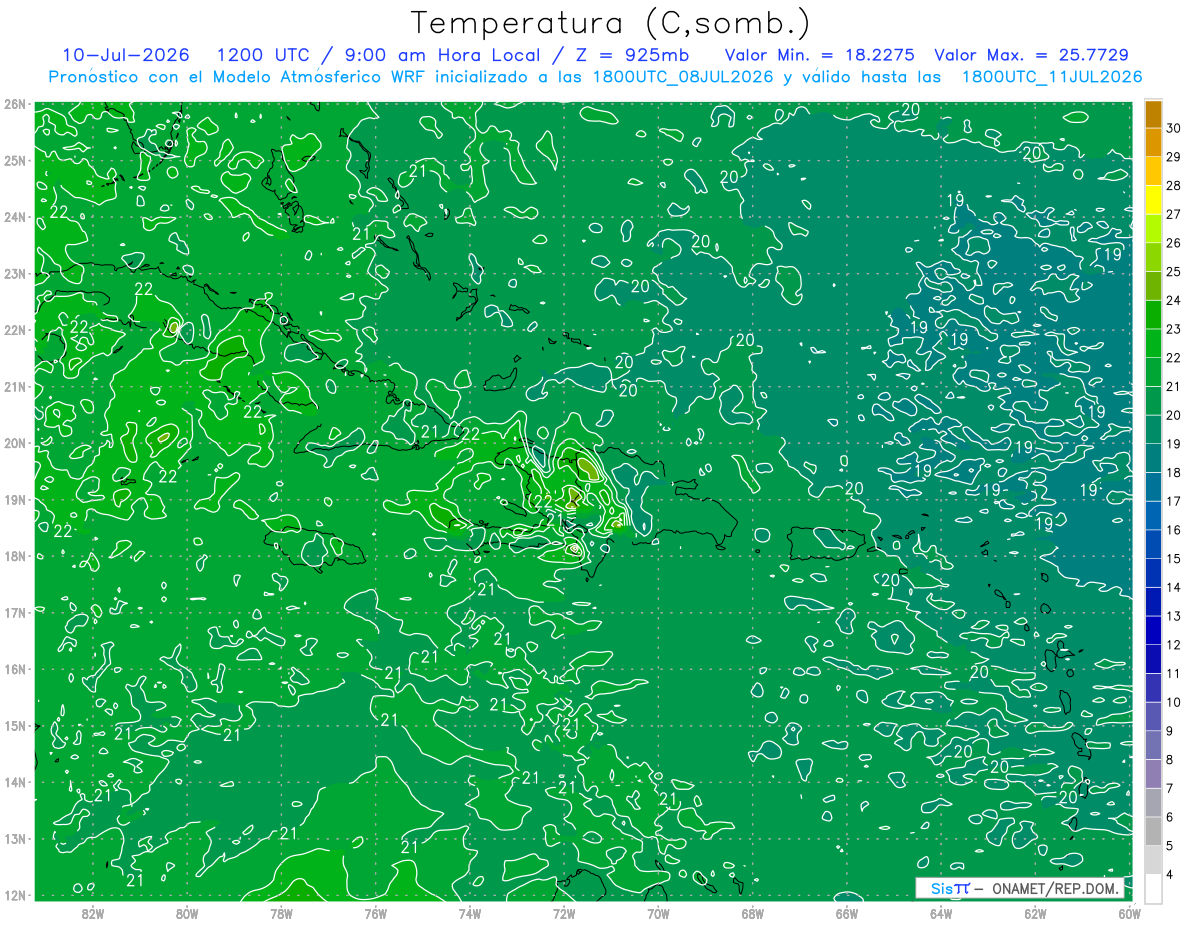Click the blue swatch between 14 and 15
This screenshot has width=1200, height=927.
pos(1153,573)
